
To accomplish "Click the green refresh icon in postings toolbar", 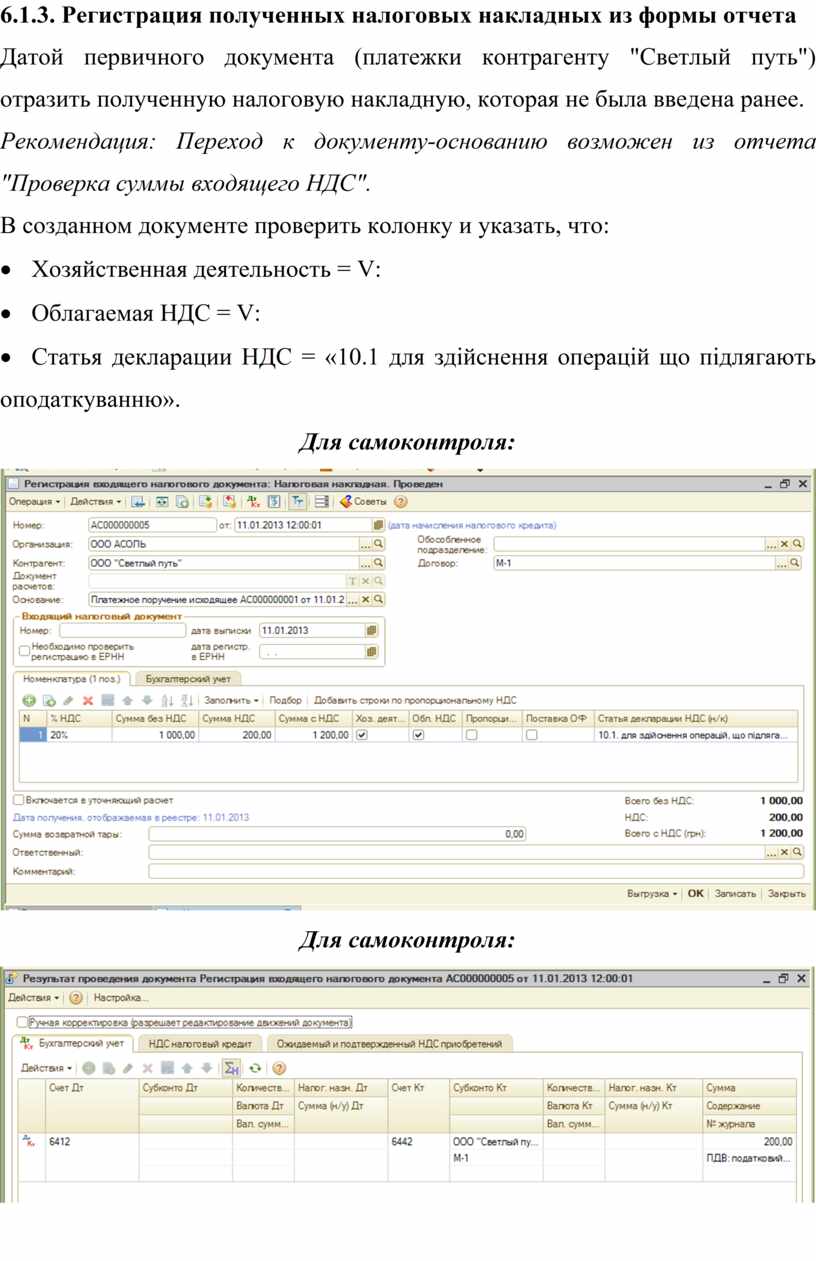I will 256,1068.
